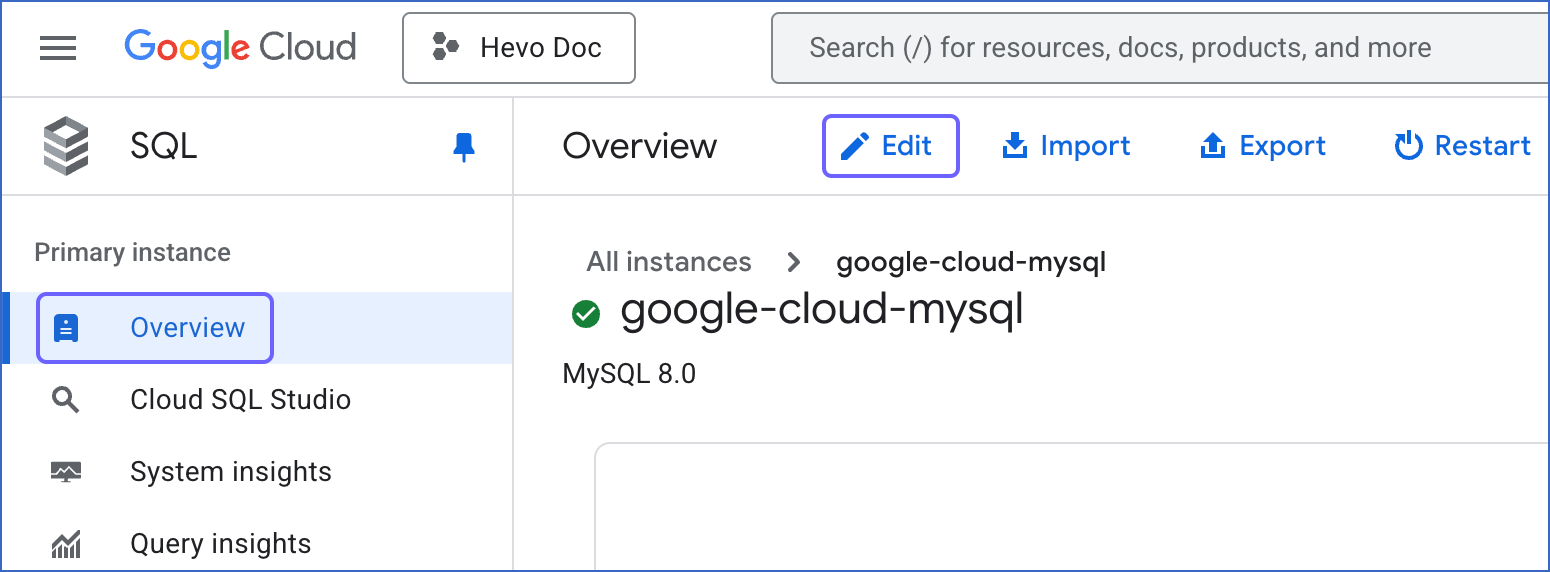Click the All instances breadcrumb link
This screenshot has height=572, width=1550.
(669, 262)
